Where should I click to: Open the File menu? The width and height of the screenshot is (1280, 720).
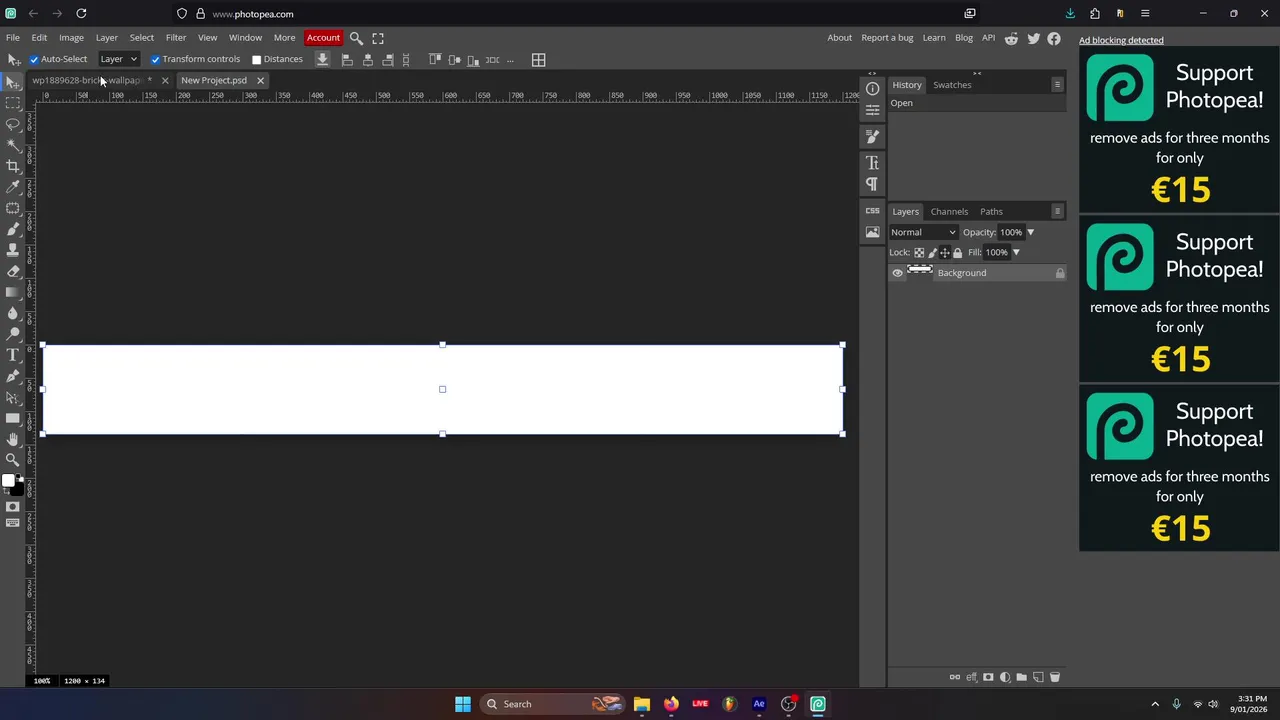(x=13, y=38)
